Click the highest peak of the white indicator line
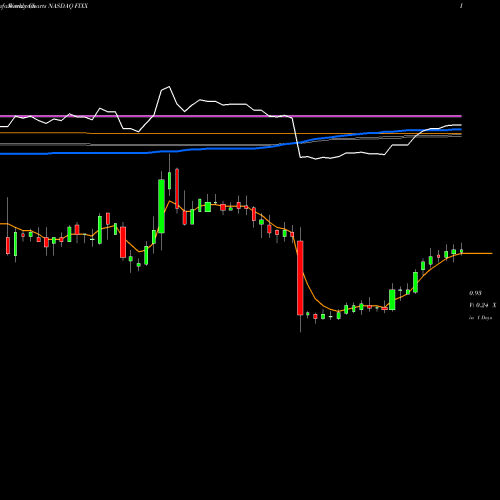Viewport: 500px width, 500px height. [169, 87]
